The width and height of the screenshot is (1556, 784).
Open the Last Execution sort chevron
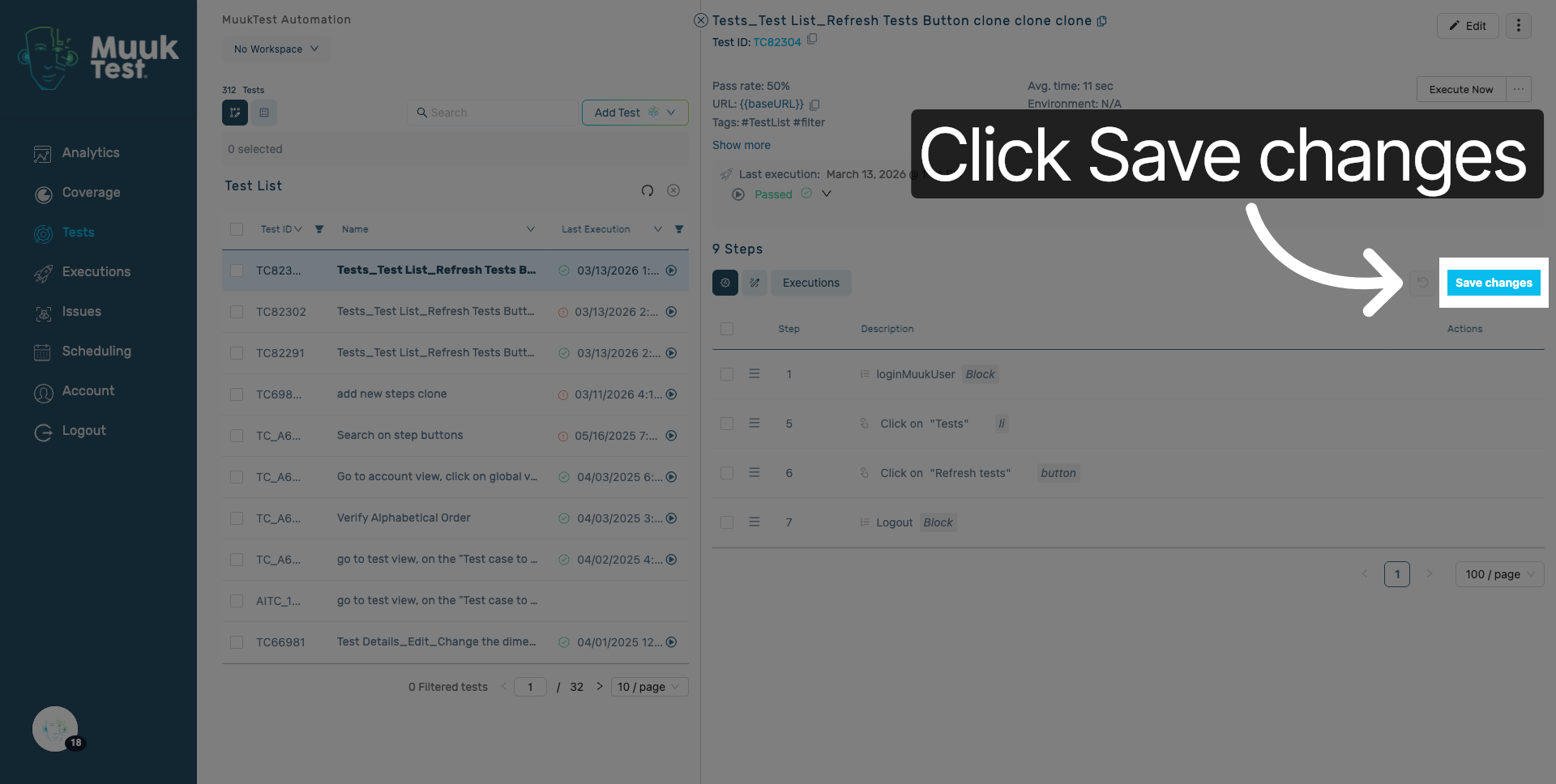(658, 229)
